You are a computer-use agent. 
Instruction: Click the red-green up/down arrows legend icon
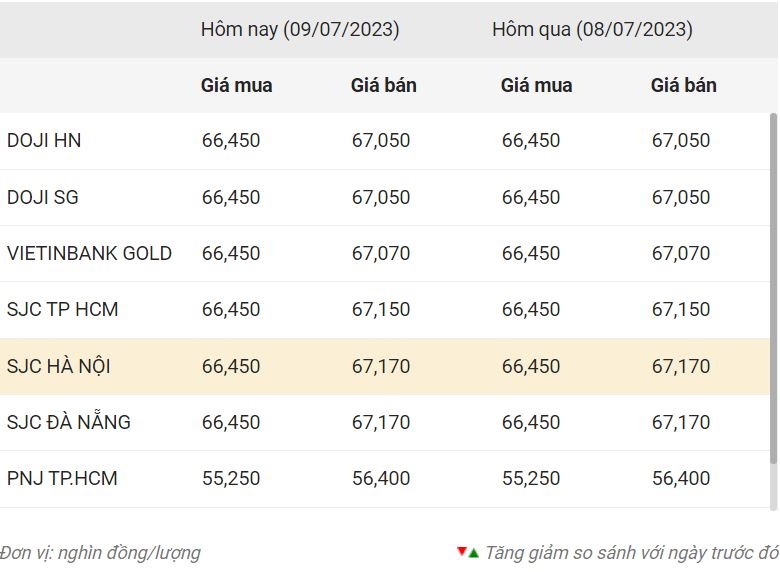[468, 552]
